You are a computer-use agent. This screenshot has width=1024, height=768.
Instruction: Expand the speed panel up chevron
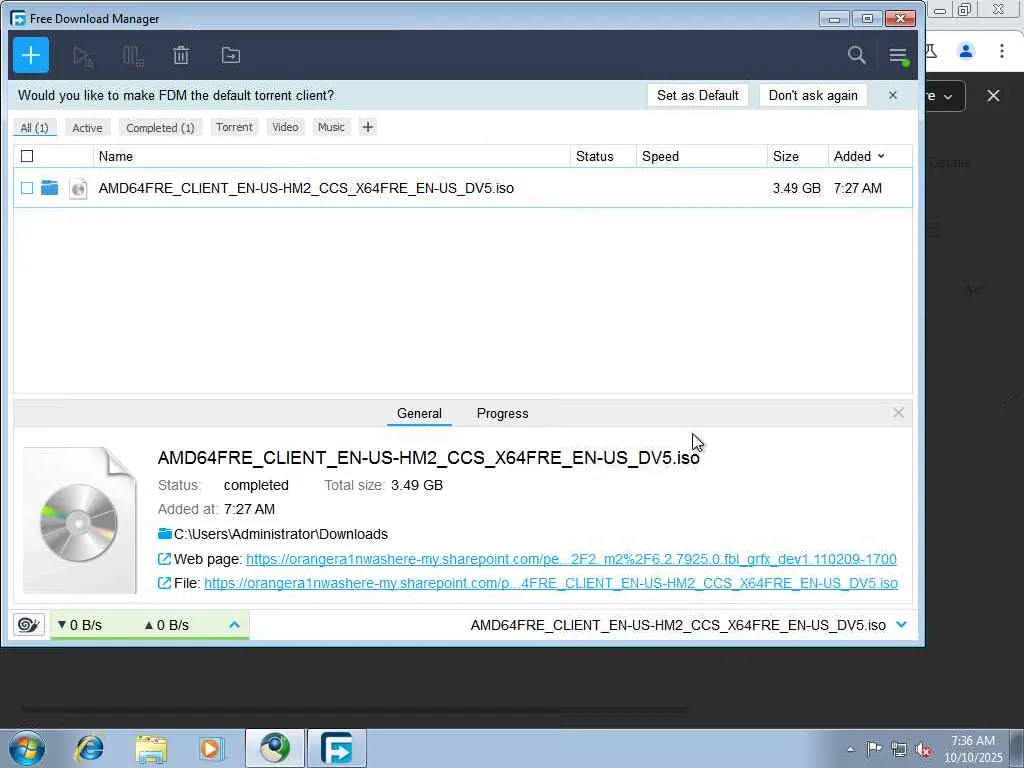[x=234, y=625]
